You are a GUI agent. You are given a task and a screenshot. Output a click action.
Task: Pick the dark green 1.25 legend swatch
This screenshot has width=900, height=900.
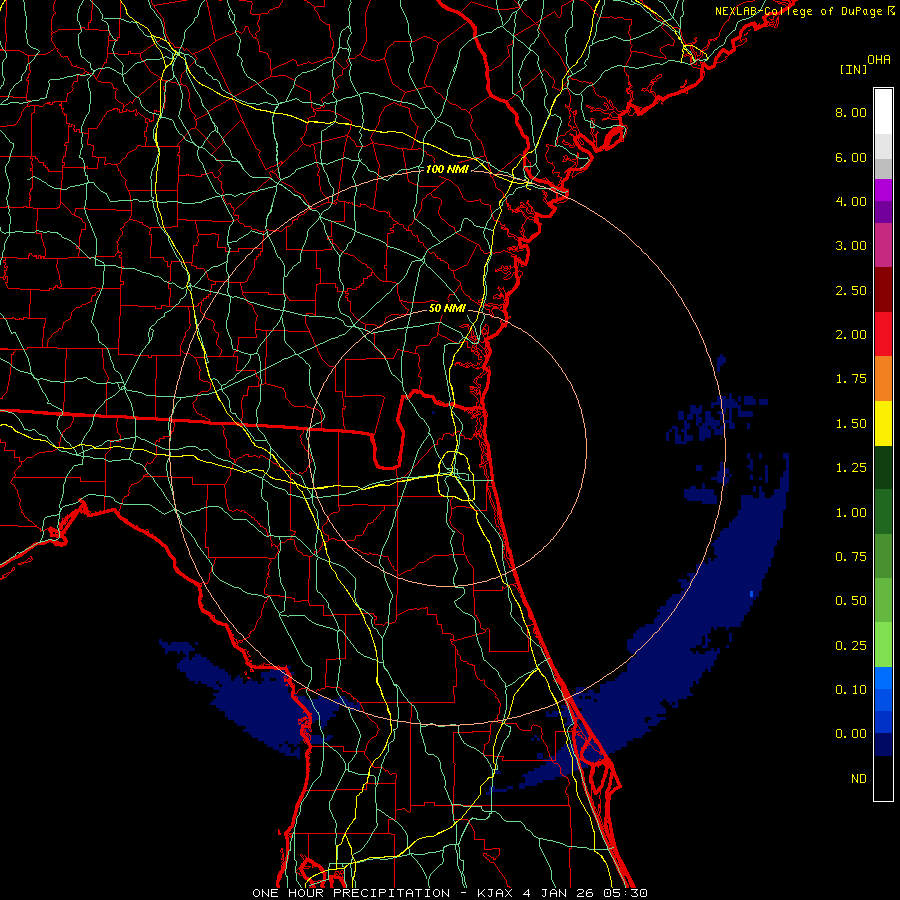883,467
